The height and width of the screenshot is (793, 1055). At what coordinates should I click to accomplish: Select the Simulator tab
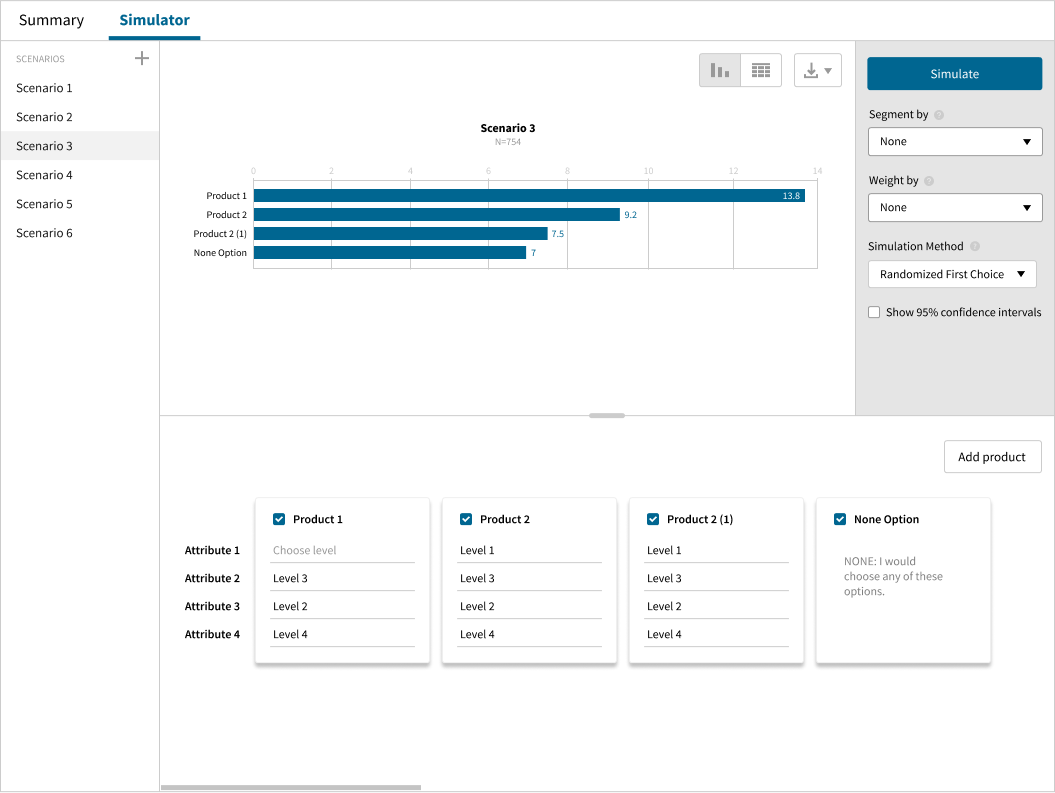point(154,20)
